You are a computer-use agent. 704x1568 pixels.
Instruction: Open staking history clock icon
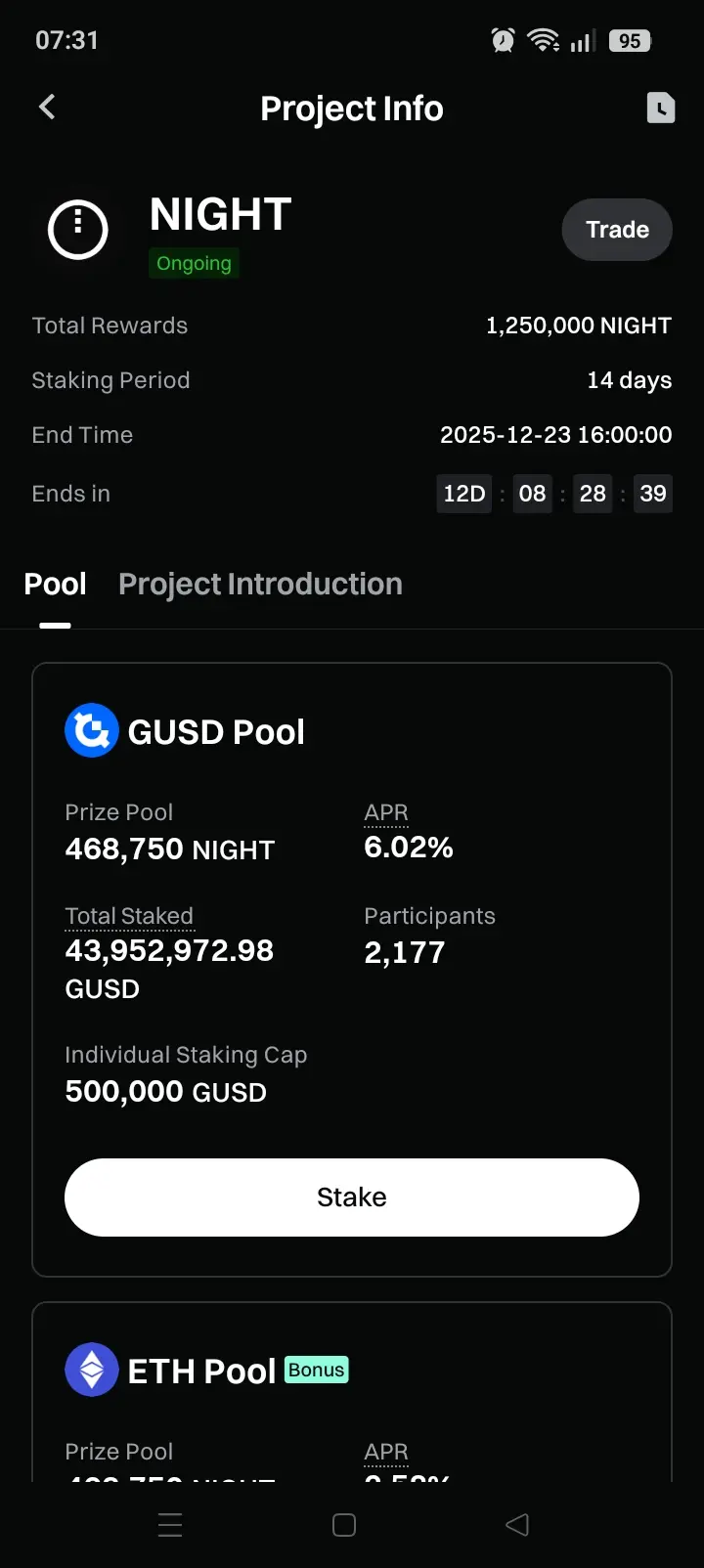click(661, 108)
